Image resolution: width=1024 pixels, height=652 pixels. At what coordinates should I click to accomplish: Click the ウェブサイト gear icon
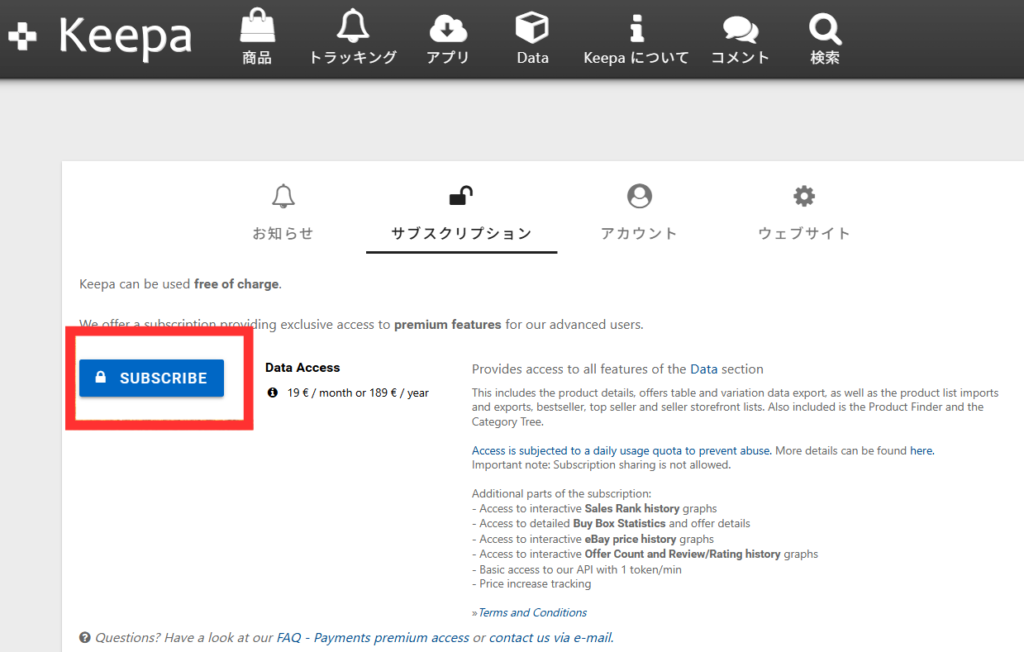pyautogui.click(x=804, y=196)
